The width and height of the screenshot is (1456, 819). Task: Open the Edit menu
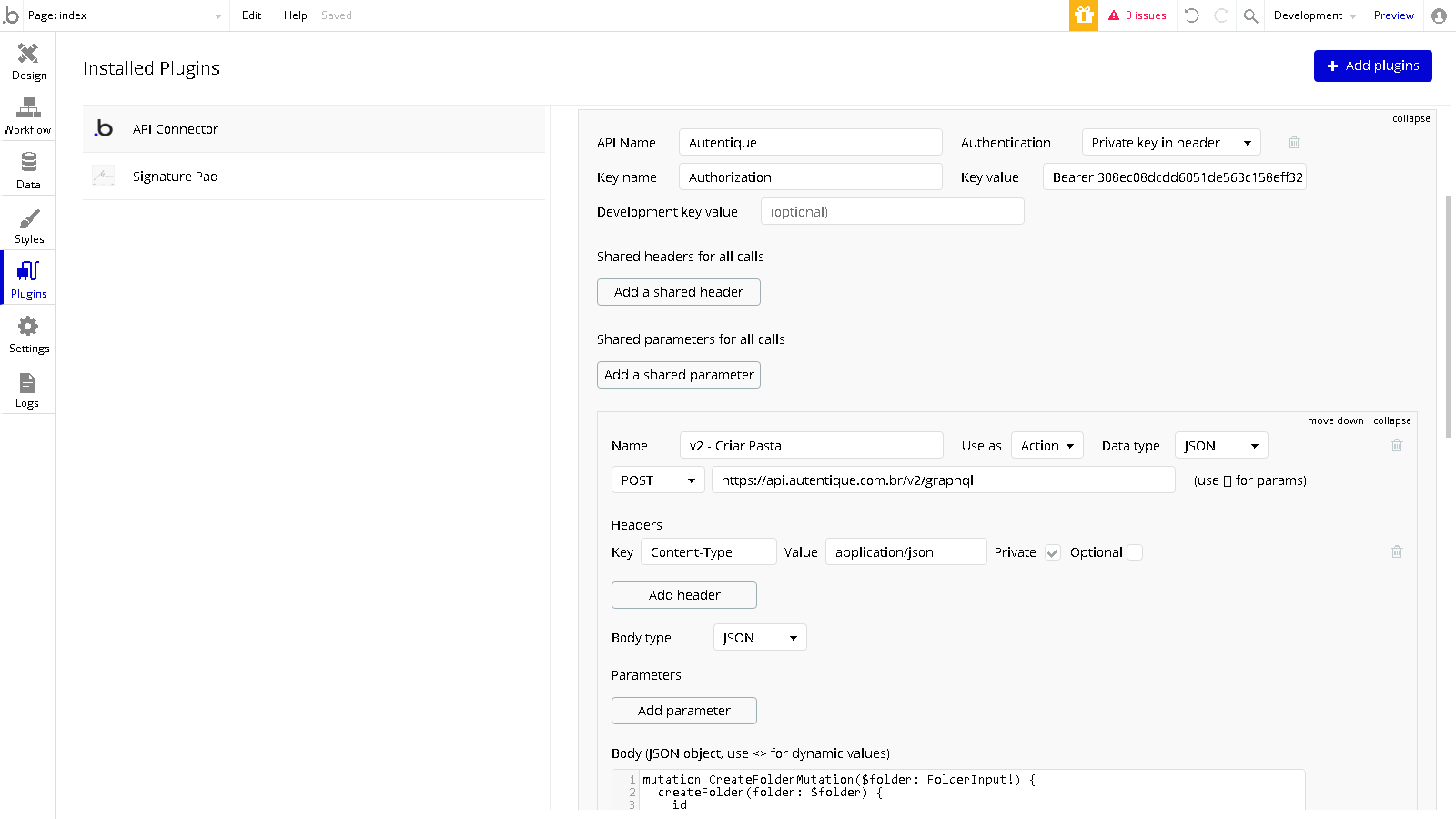252,15
